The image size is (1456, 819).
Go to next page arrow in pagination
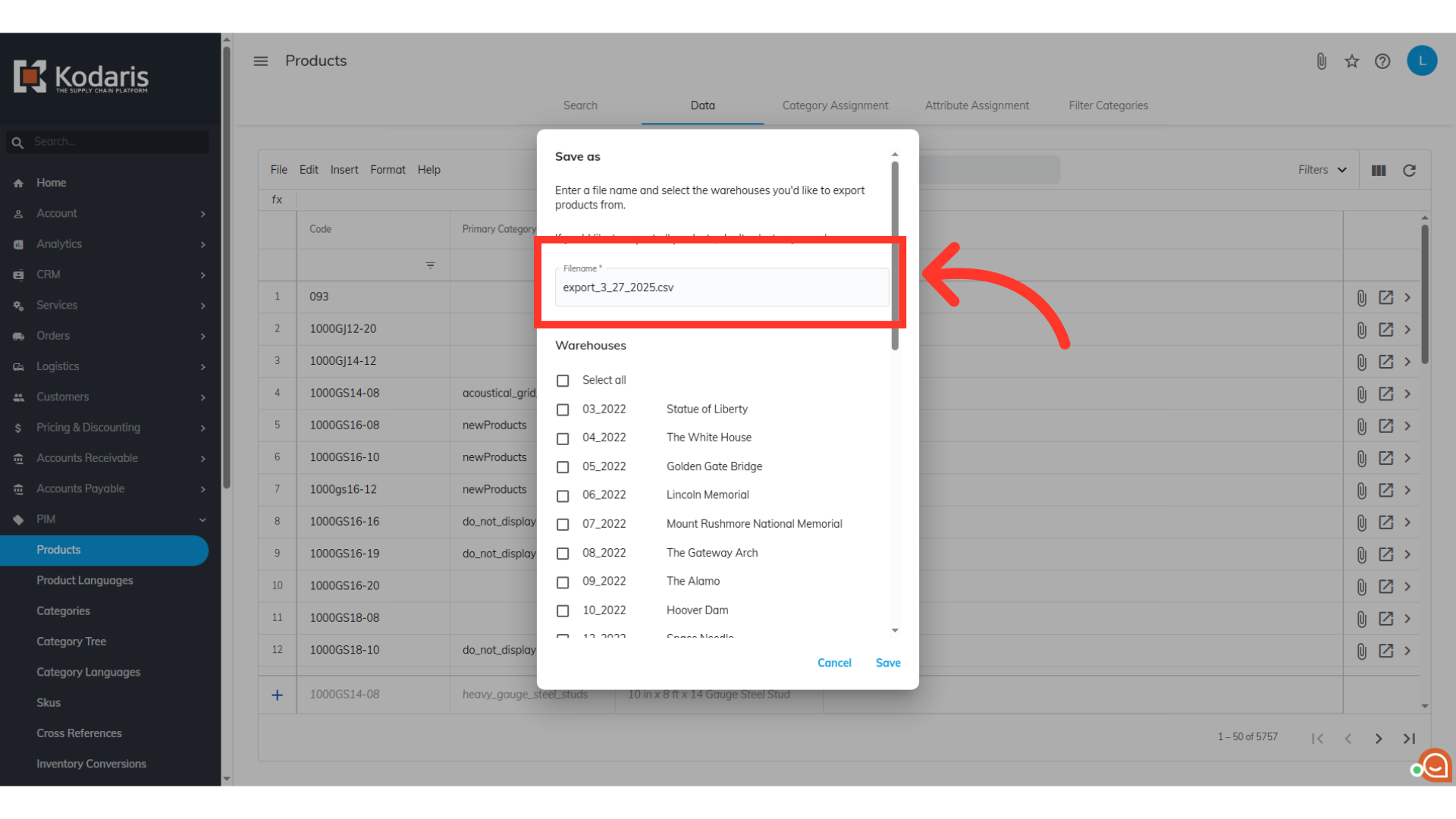click(1379, 739)
